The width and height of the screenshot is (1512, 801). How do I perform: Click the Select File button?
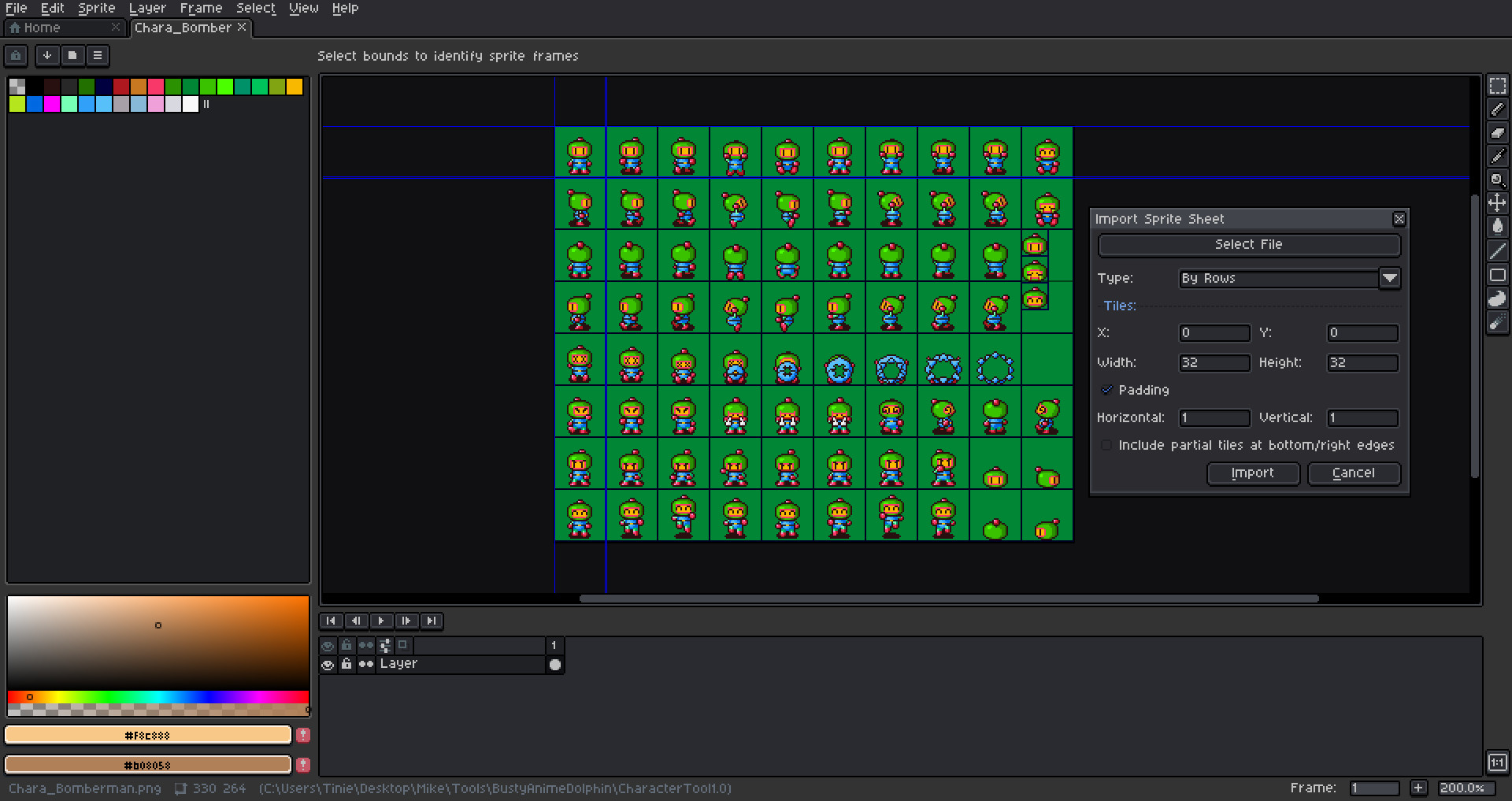[x=1248, y=244]
